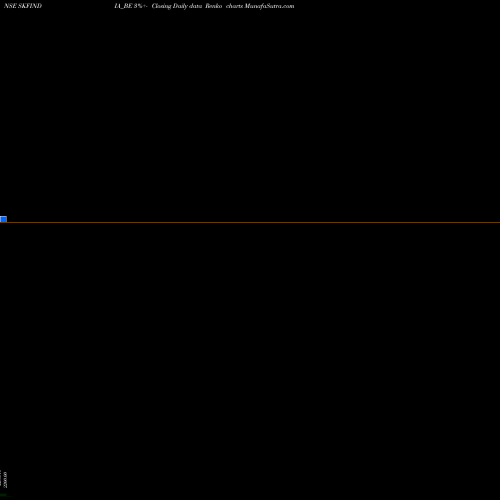Click the 'charts MunafaSutra.com' text
Screen dimensions: 500x500
click(x=260, y=6)
